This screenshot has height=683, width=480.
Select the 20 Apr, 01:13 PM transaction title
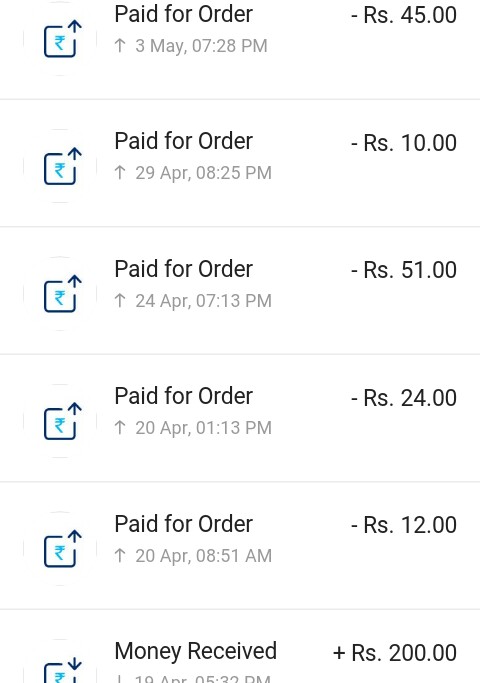(183, 396)
